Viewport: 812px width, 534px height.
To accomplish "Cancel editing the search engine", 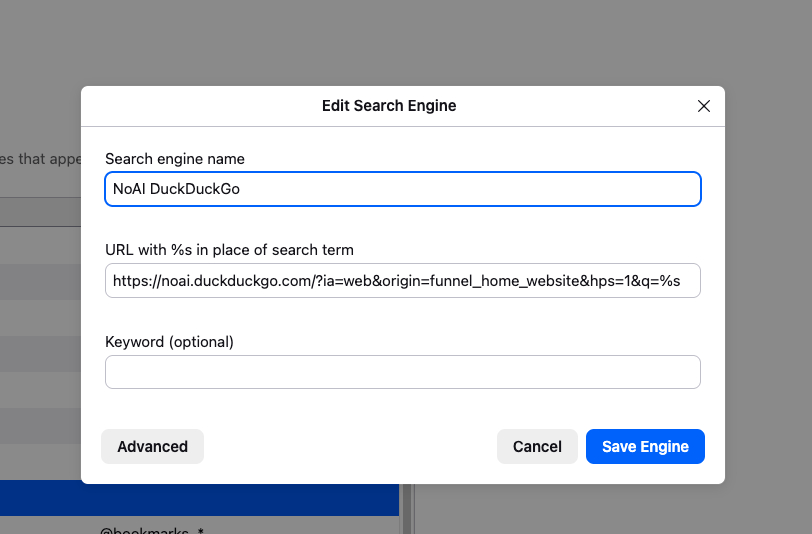I will pos(537,447).
